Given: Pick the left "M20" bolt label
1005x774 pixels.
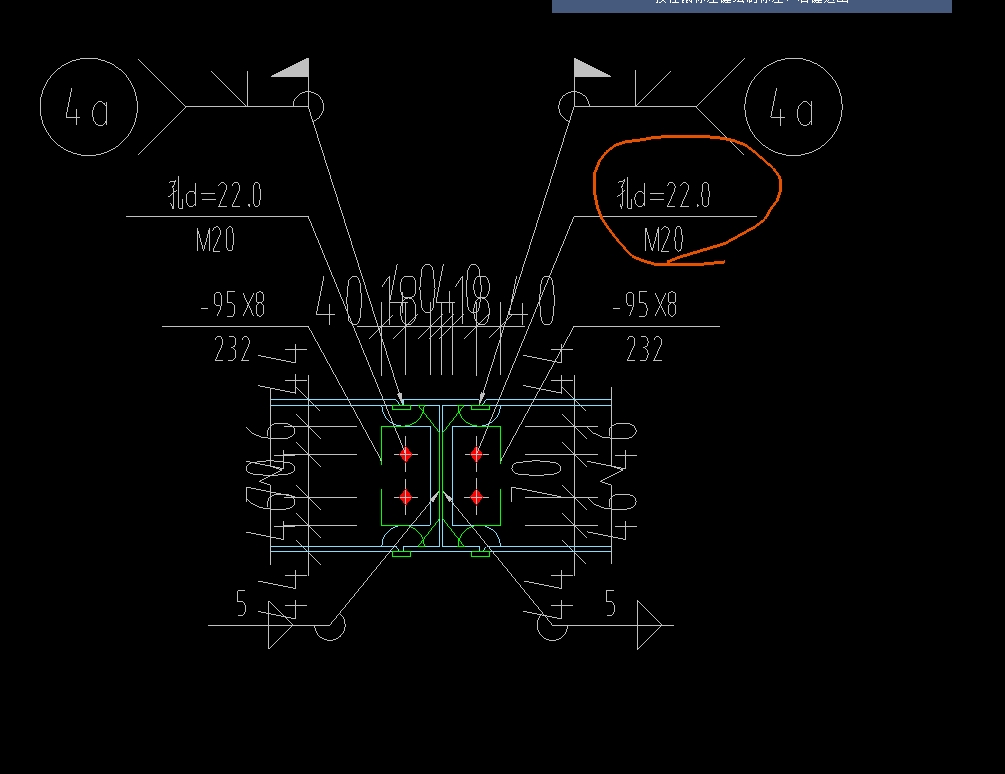Looking at the screenshot, I should 215,240.
